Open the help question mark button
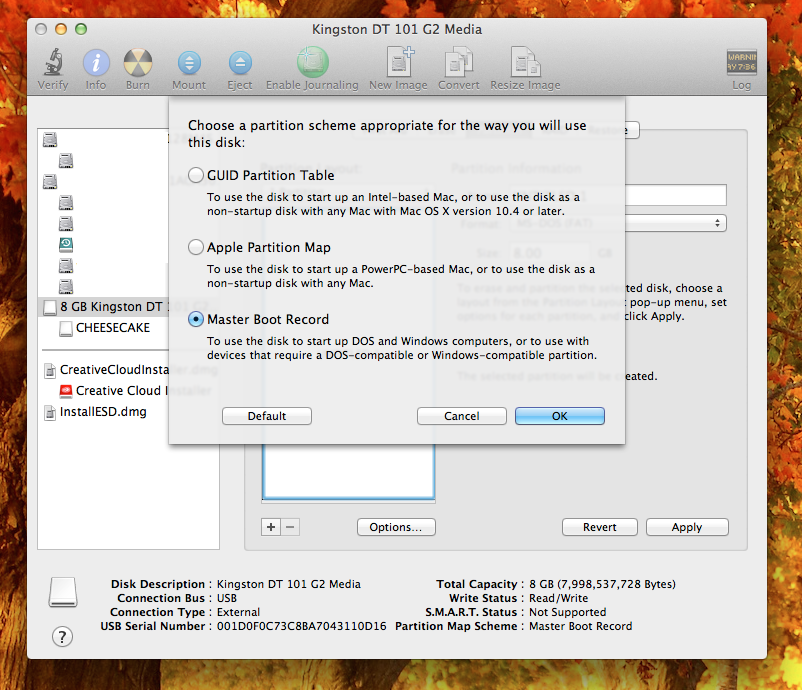802x690 pixels. click(62, 637)
